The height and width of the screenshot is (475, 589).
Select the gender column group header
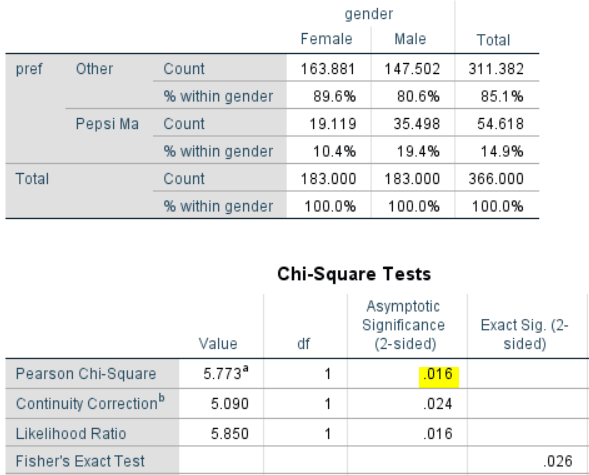pos(369,14)
